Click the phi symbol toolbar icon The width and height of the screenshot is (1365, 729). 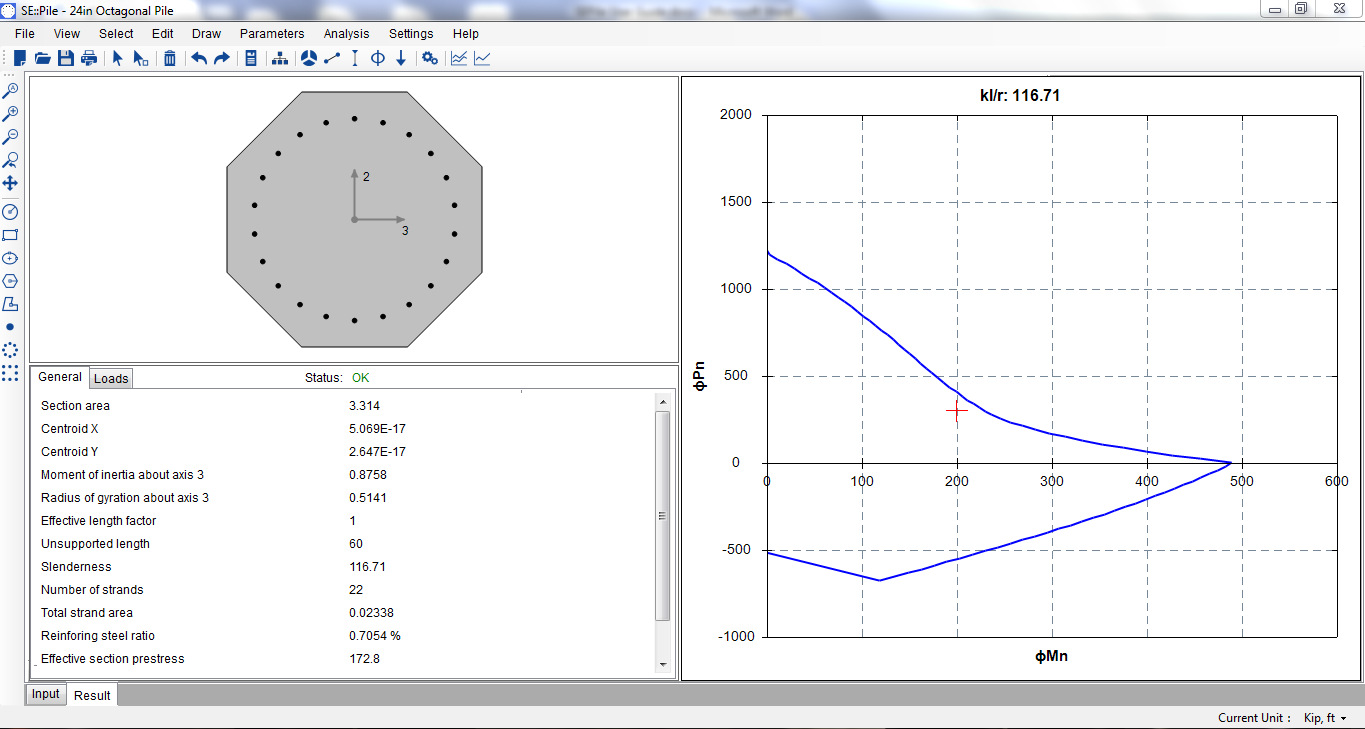(378, 58)
